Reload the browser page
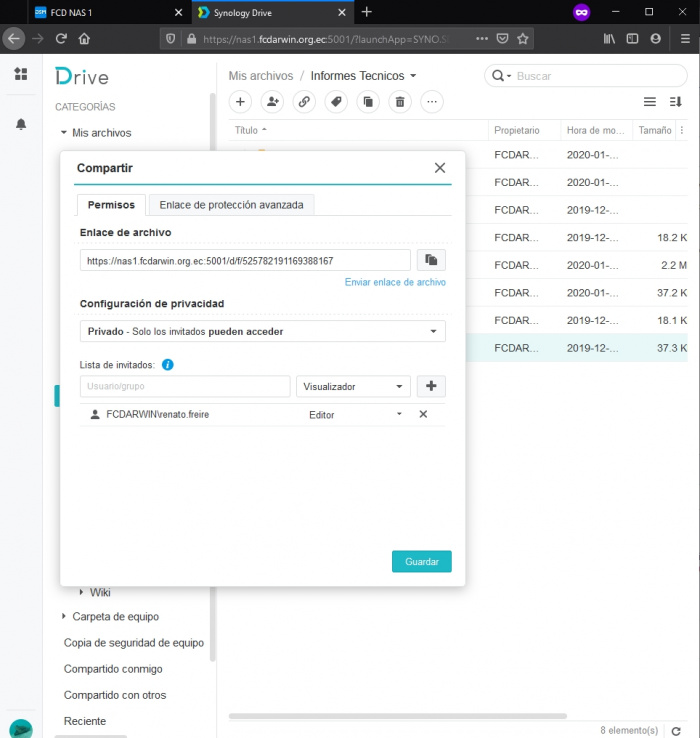This screenshot has width=700, height=738. click(x=61, y=39)
